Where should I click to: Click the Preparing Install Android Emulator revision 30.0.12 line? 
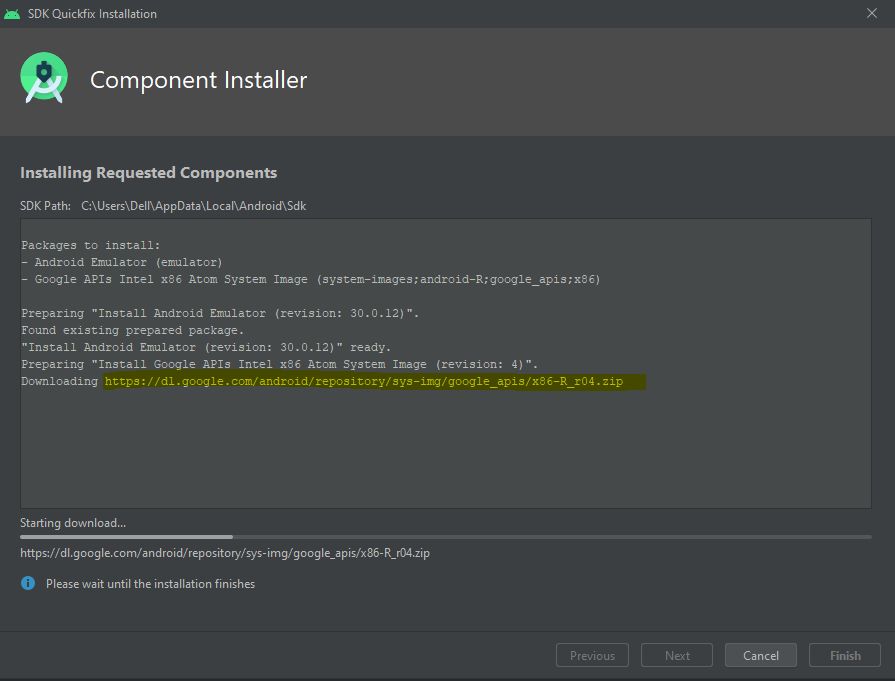tap(220, 313)
